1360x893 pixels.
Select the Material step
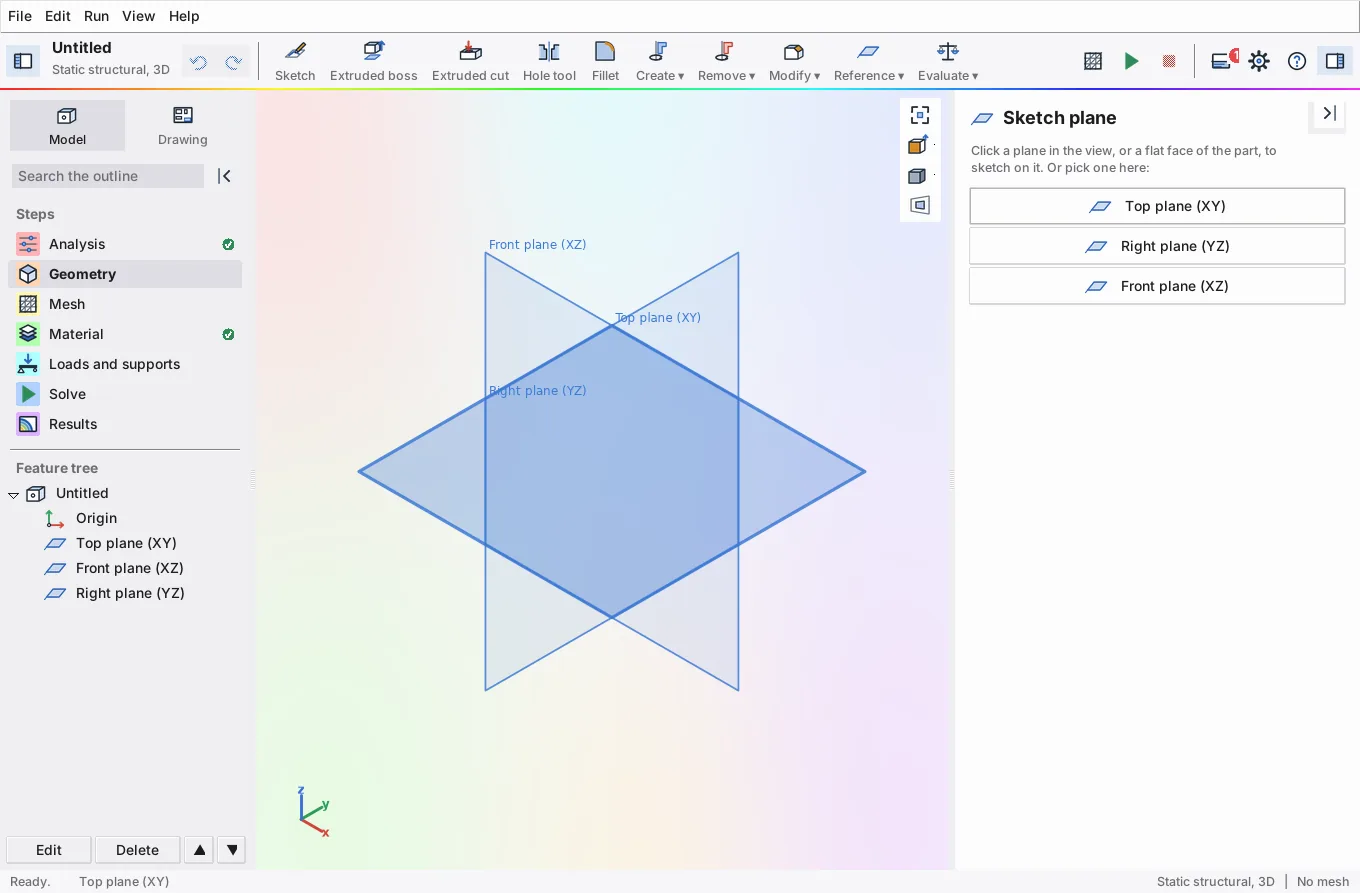point(125,334)
